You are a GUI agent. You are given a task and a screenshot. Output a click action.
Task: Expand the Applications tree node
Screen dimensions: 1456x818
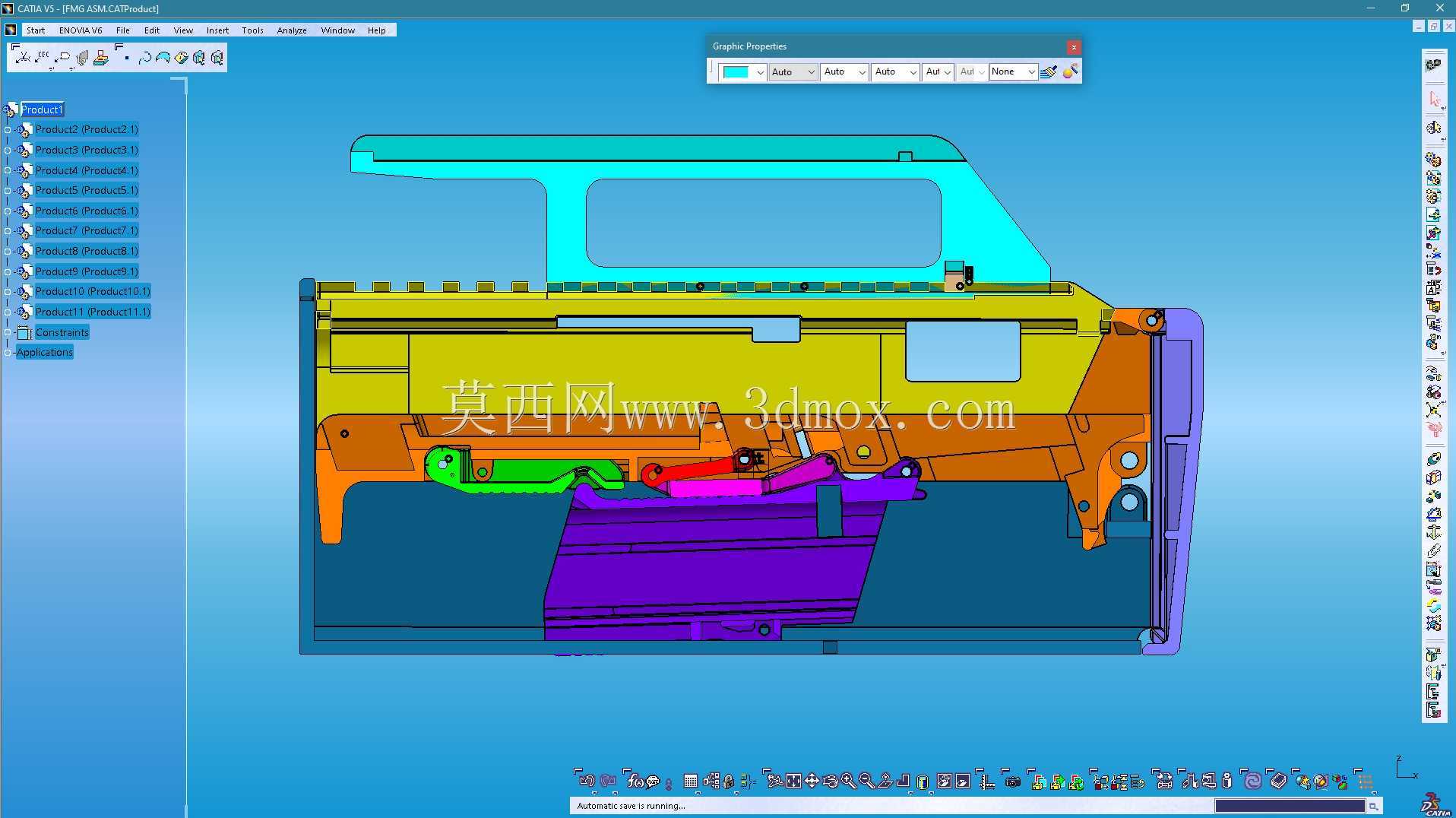pyautogui.click(x=8, y=353)
